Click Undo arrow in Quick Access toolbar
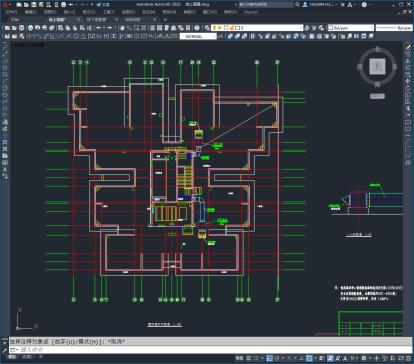 (x=71, y=5)
